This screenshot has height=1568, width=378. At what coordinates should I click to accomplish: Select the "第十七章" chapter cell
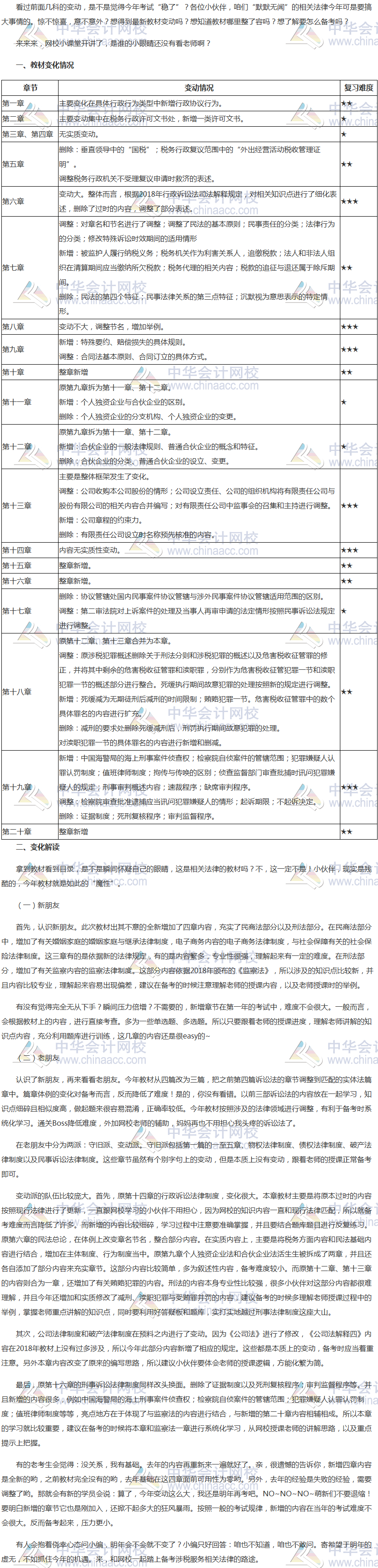(29, 611)
